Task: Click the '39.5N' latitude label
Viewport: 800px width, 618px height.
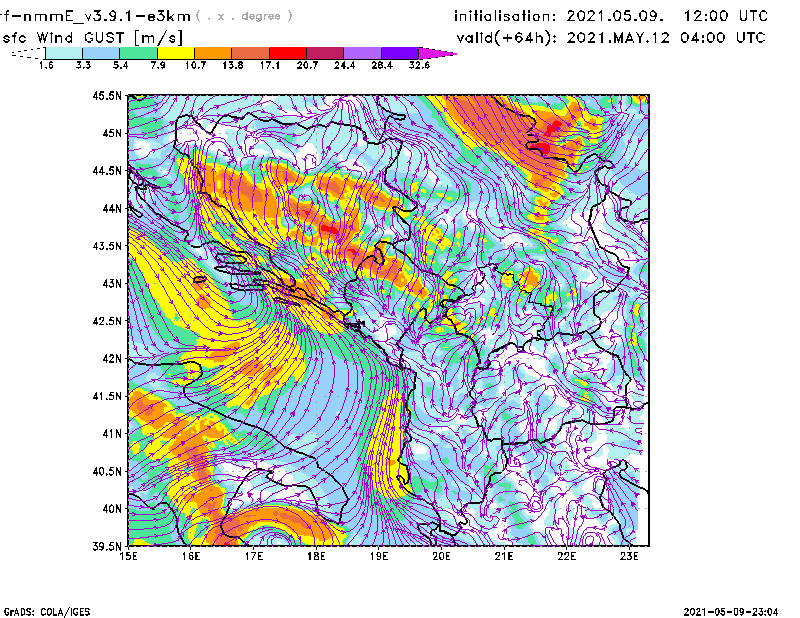Action: point(107,546)
